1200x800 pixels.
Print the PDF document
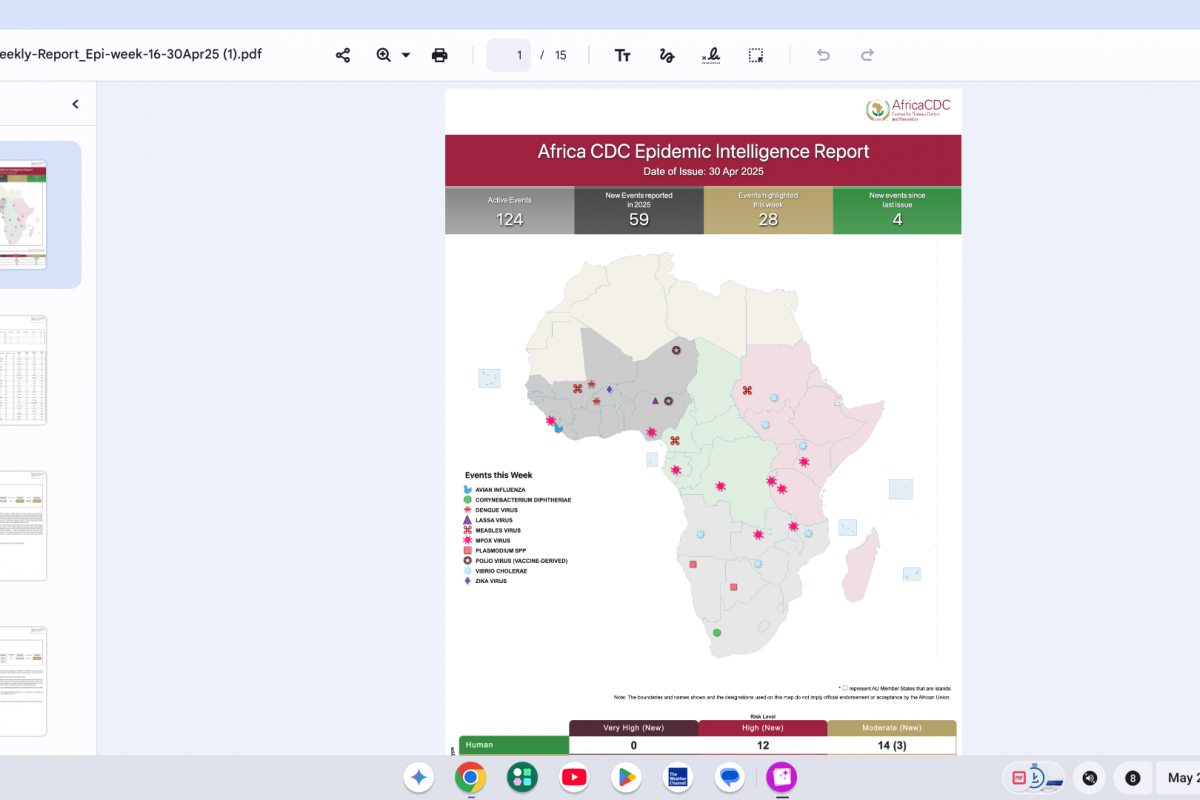click(439, 55)
